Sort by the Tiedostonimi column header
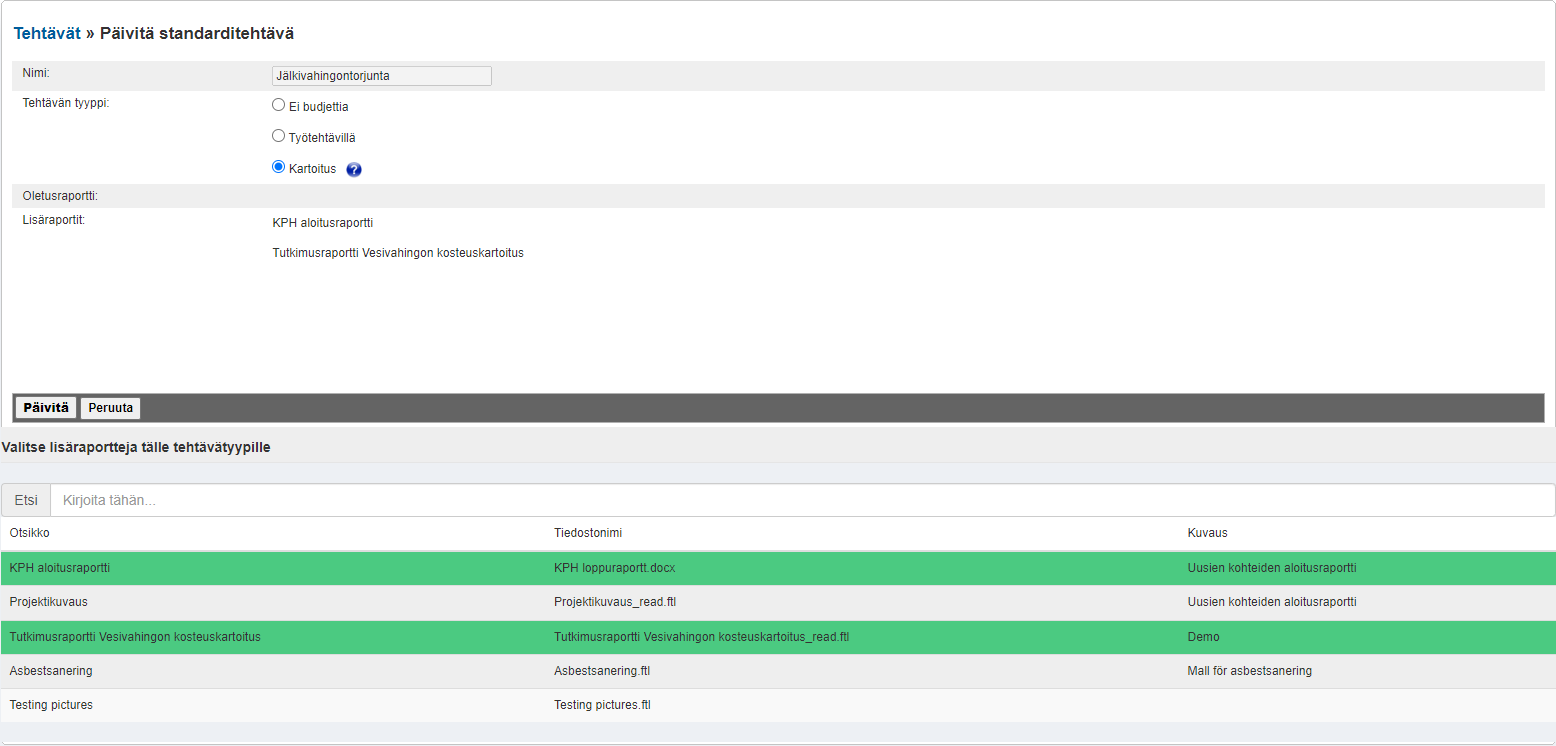The image size is (1556, 746). (x=588, y=533)
